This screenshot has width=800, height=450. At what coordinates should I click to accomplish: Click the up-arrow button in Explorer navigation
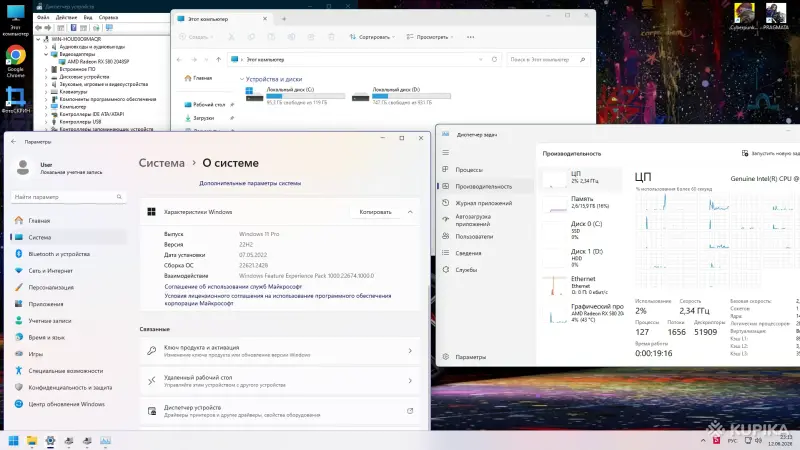[218, 60]
